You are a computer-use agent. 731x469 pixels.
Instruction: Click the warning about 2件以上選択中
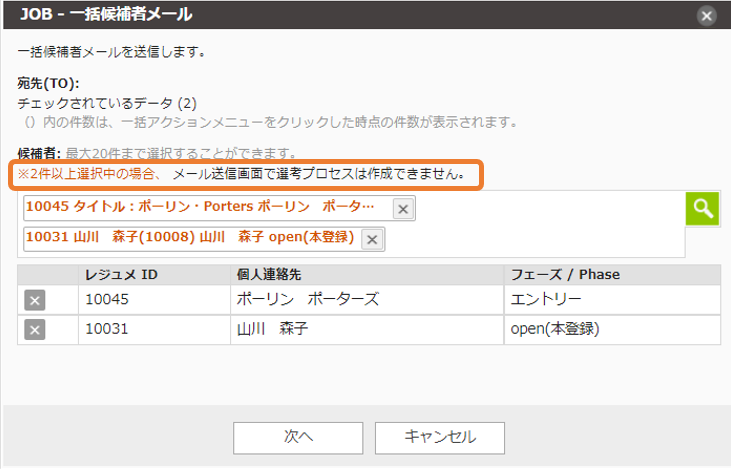(x=241, y=174)
